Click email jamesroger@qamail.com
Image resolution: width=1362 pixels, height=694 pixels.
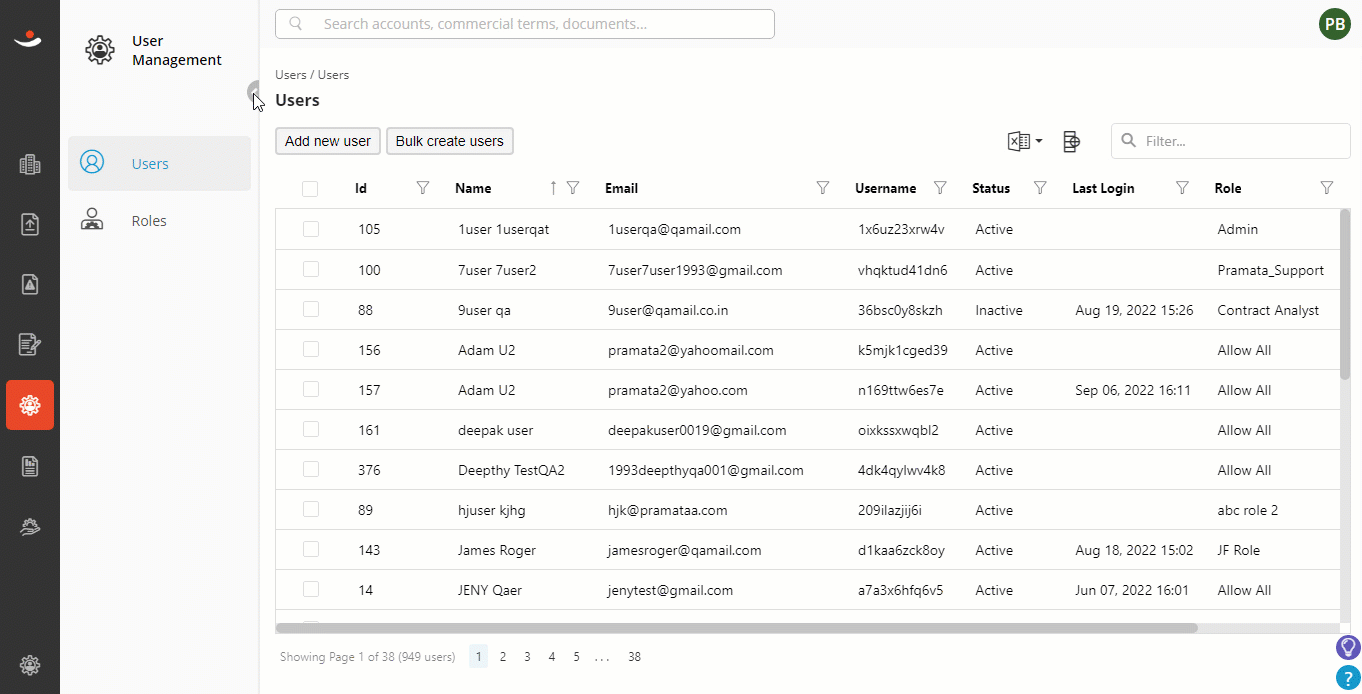[x=685, y=550]
